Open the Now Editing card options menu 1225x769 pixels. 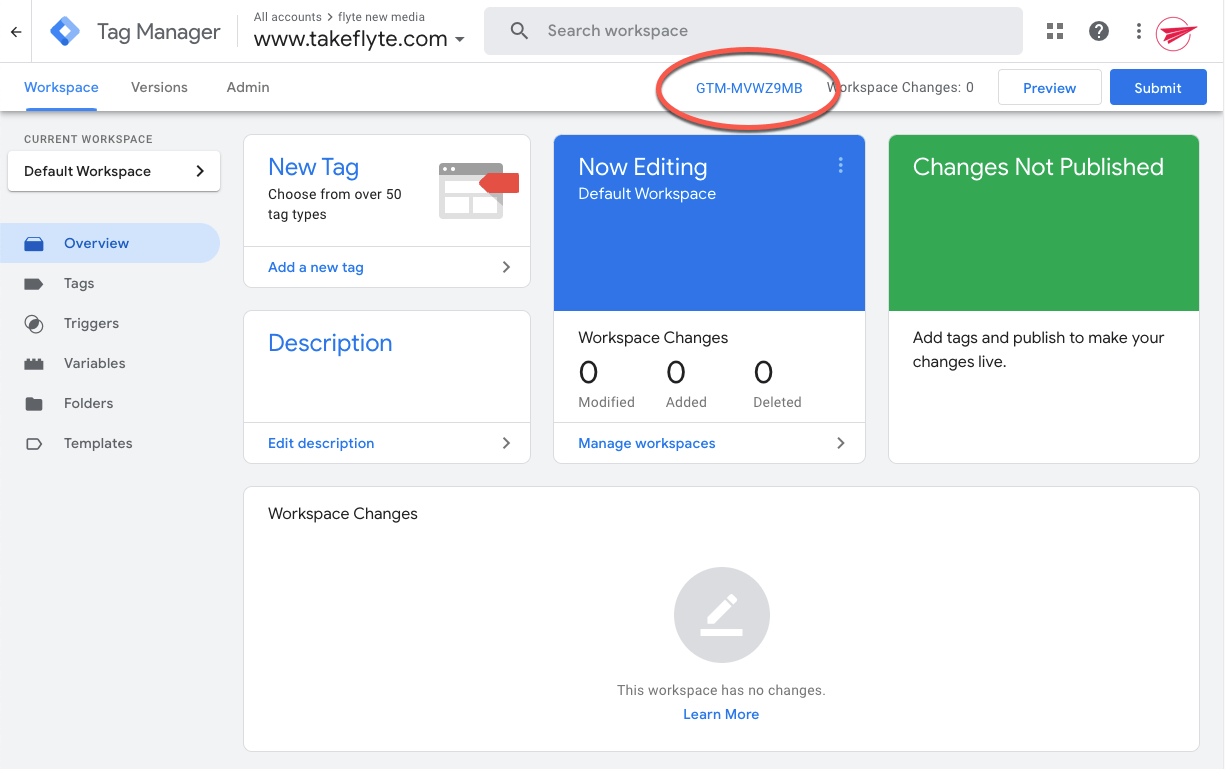pyautogui.click(x=840, y=165)
